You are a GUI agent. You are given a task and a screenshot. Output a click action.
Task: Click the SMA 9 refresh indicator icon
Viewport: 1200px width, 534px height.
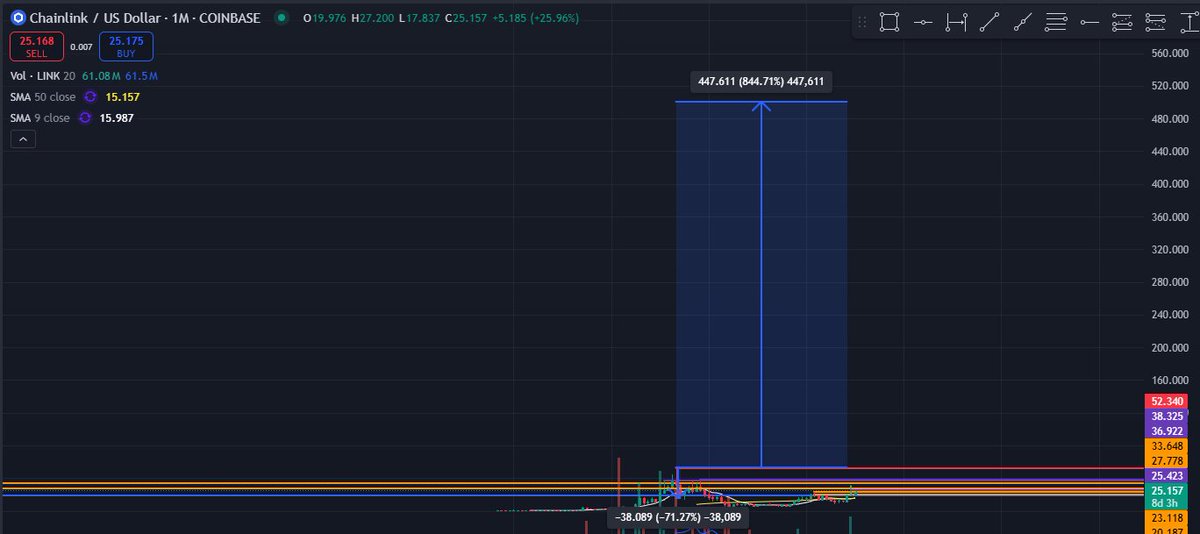pyautogui.click(x=85, y=118)
